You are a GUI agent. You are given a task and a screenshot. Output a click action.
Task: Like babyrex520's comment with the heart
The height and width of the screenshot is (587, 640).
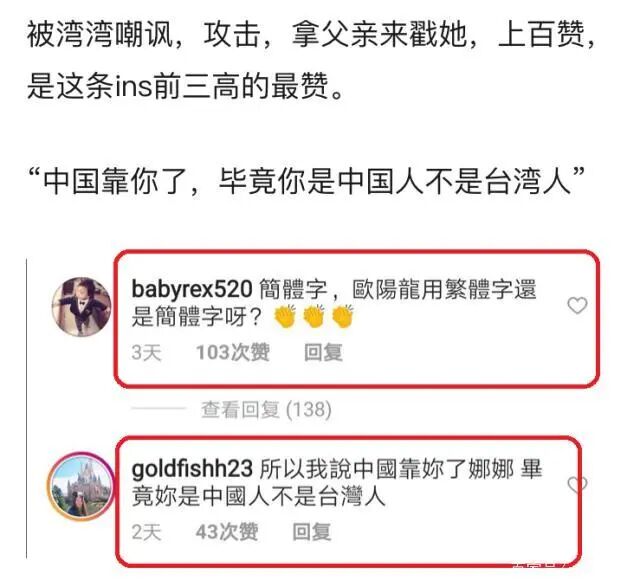[577, 305]
